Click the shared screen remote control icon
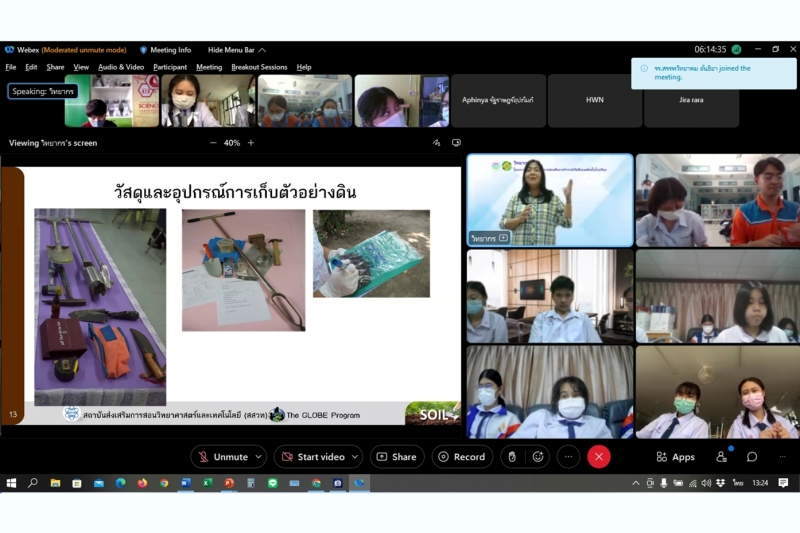800x533 pixels. (x=456, y=143)
